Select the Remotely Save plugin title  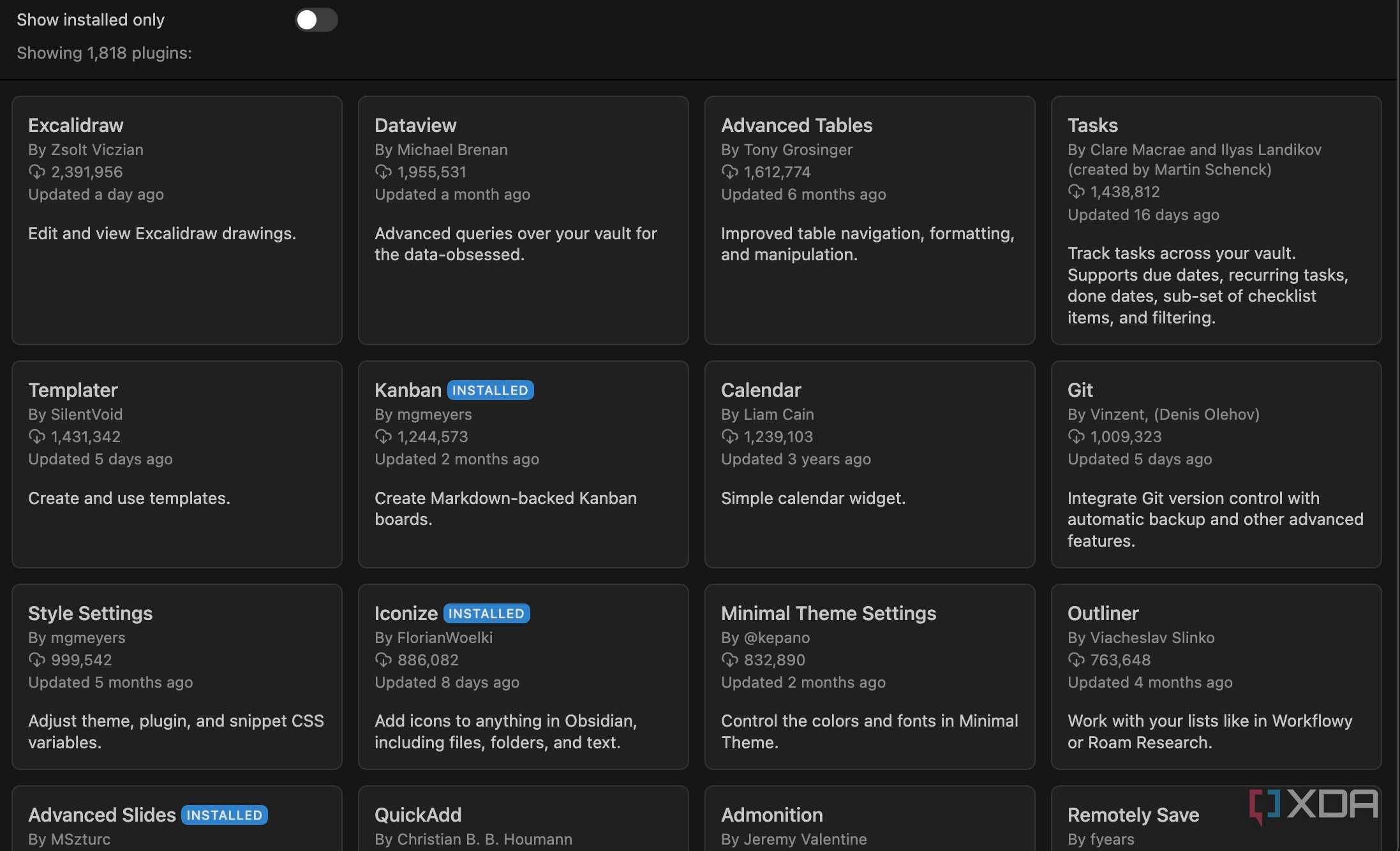(x=1133, y=815)
